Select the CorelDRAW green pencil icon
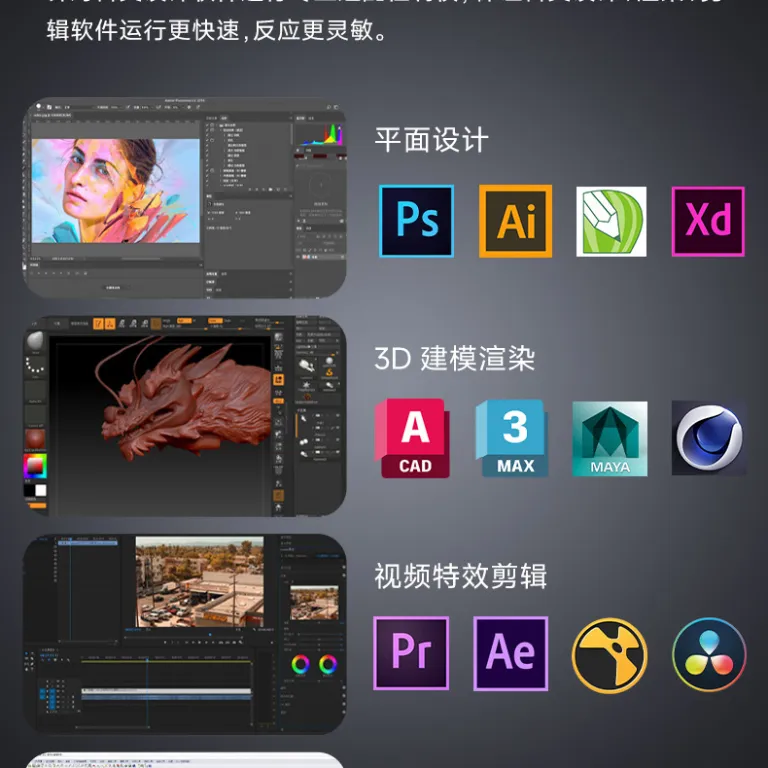Screen dimensions: 768x768 611,221
